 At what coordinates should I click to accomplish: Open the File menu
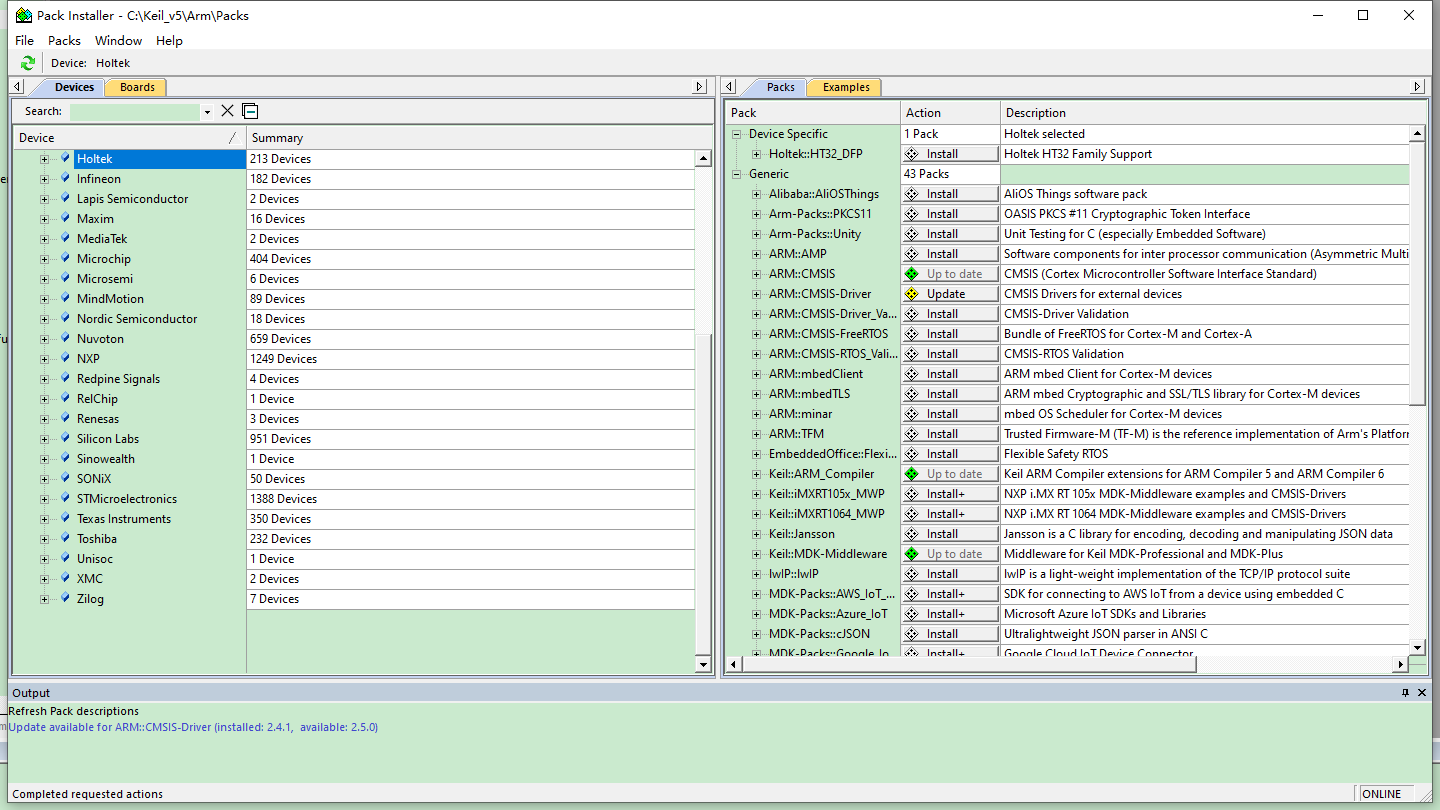(x=24, y=40)
